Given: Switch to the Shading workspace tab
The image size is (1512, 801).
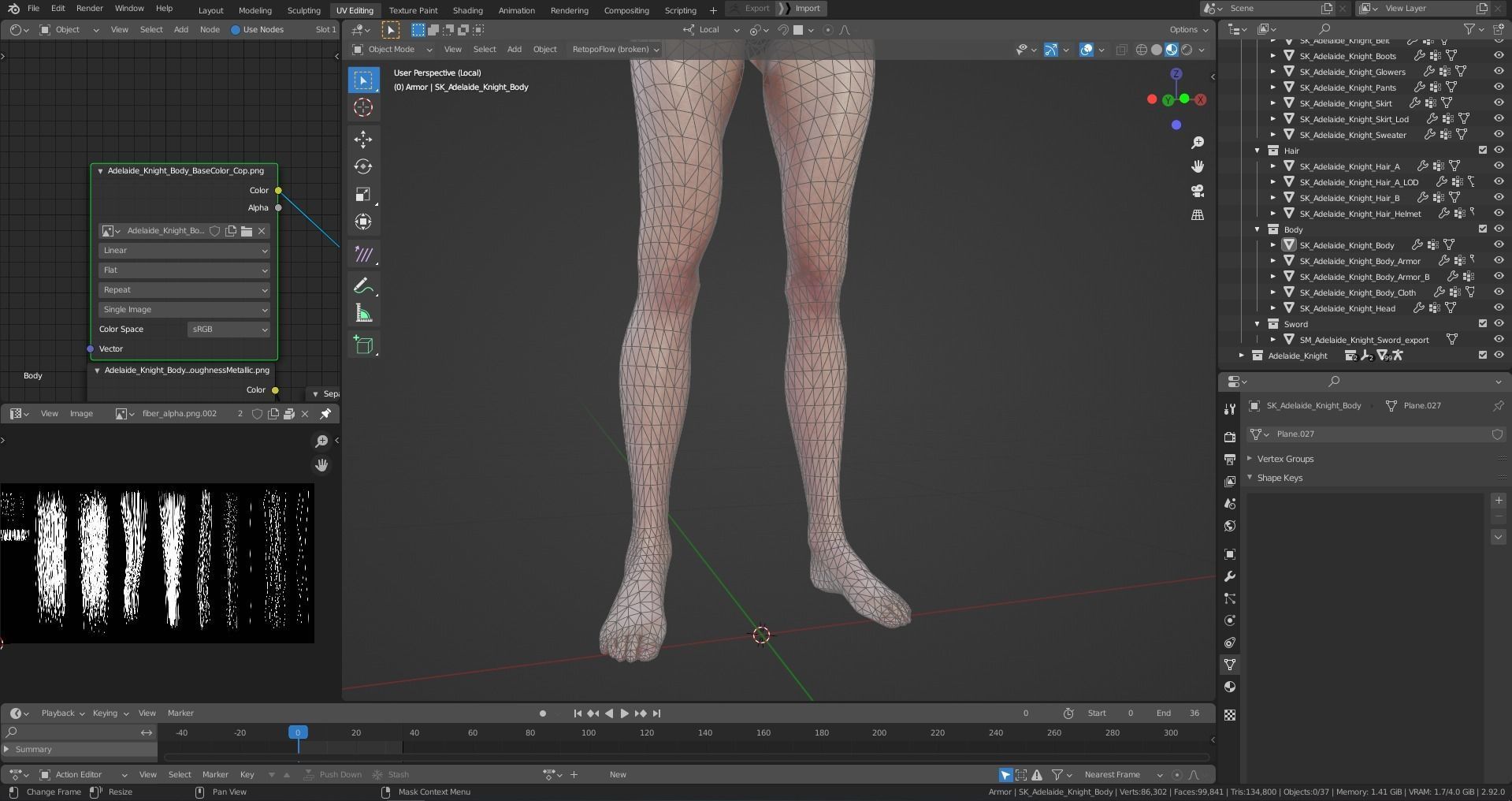Looking at the screenshot, I should [467, 10].
